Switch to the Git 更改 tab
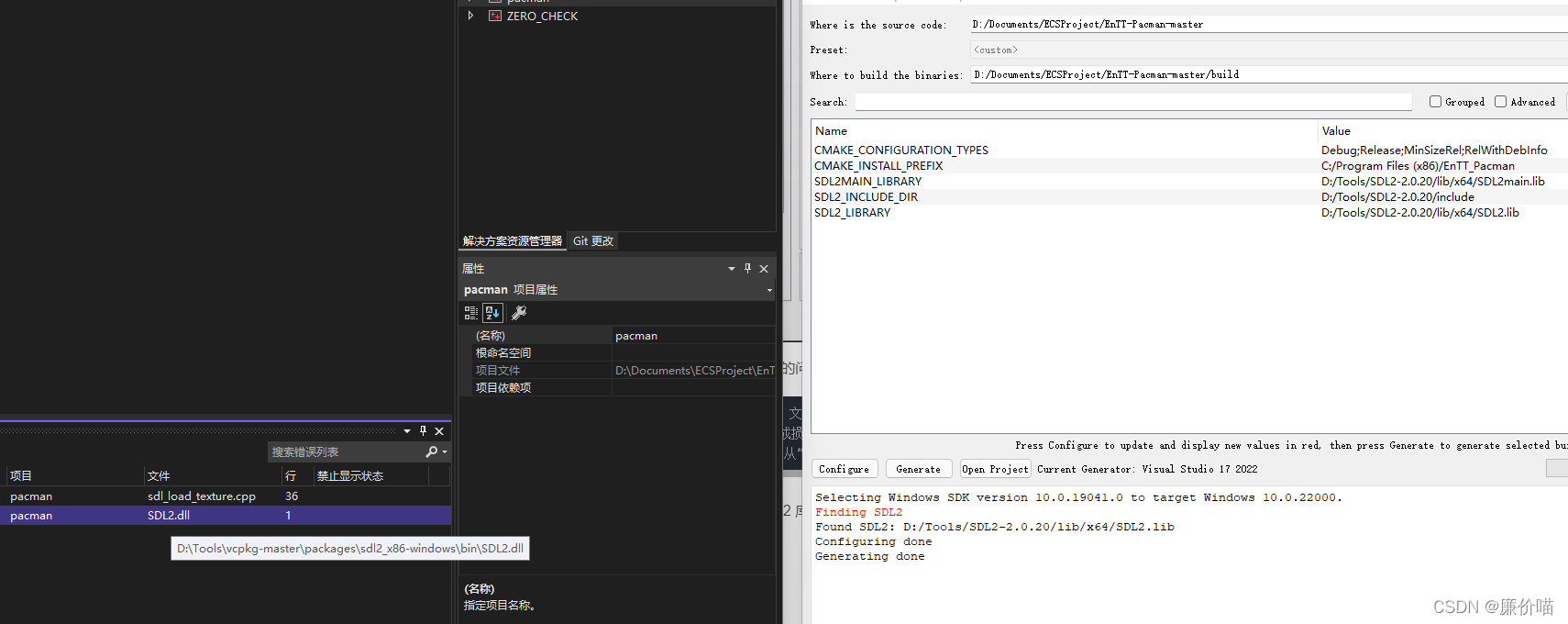The width and height of the screenshot is (1568, 624). 593,240
